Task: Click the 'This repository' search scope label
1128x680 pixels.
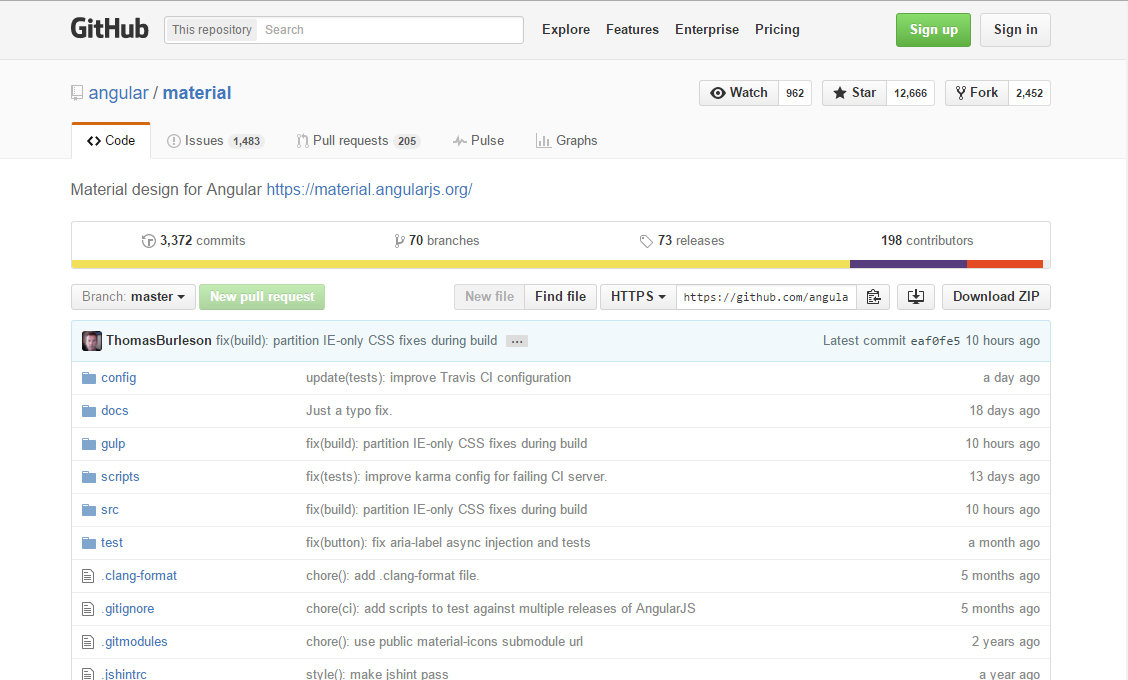Action: pos(212,30)
